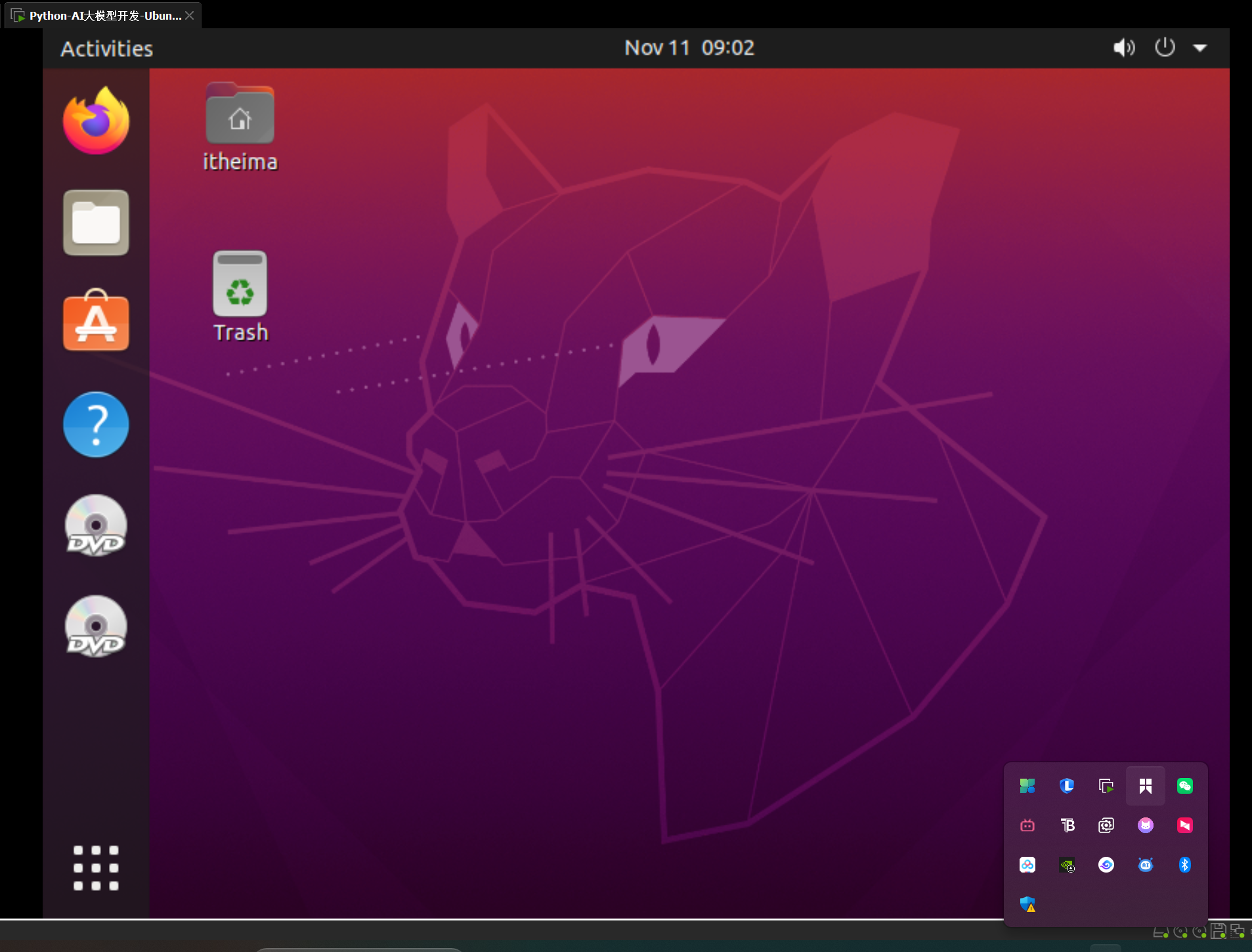Click the upper DVD disc in dock

coord(96,525)
